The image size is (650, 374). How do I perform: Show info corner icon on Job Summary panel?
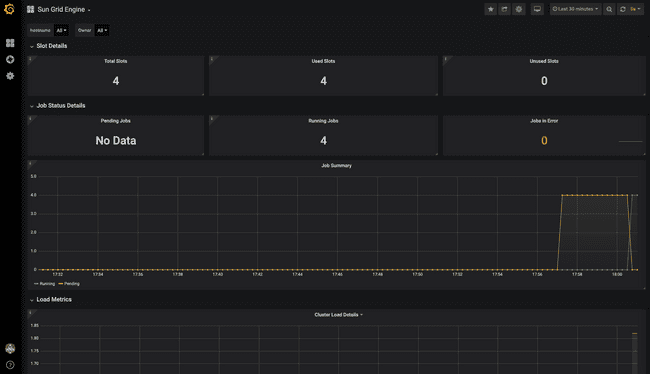(30, 164)
